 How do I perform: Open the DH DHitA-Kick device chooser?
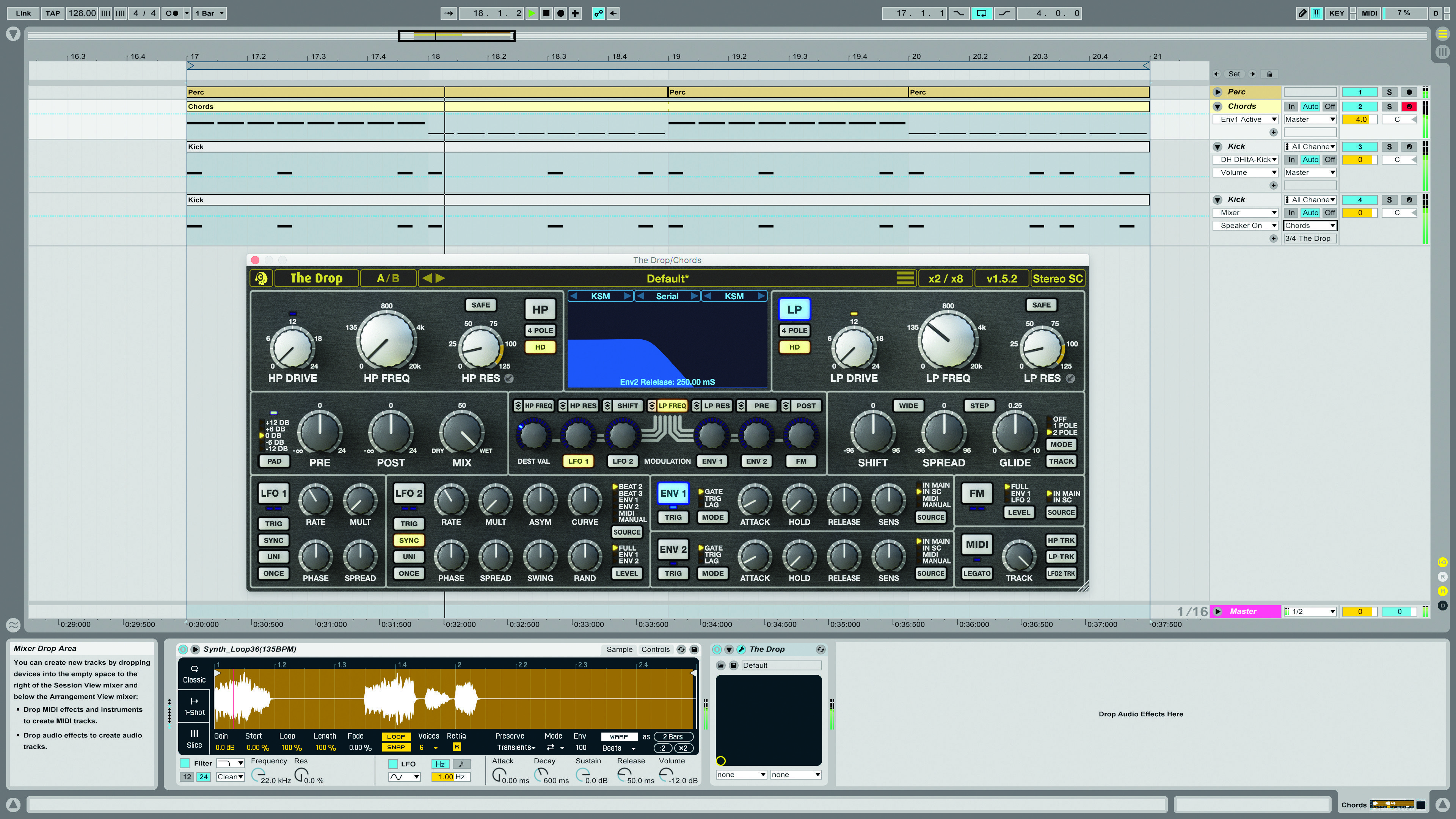coord(1246,160)
